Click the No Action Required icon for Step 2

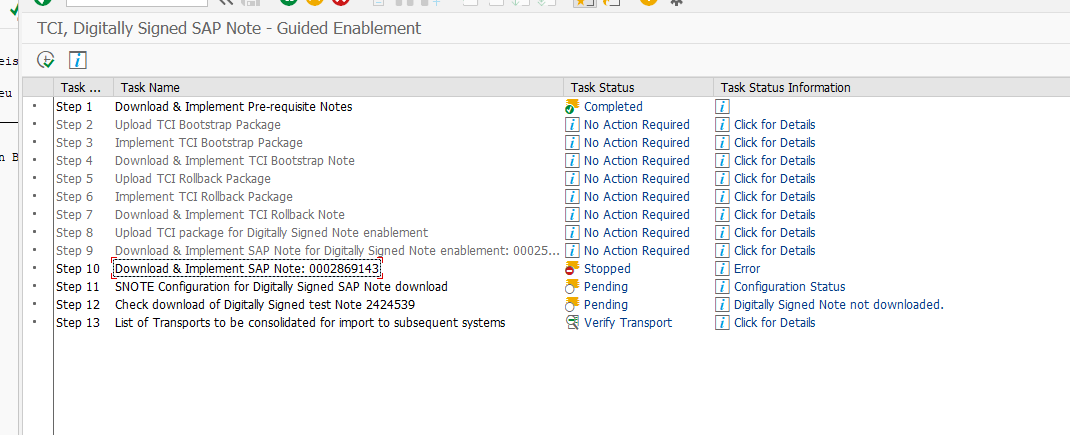[572, 125]
